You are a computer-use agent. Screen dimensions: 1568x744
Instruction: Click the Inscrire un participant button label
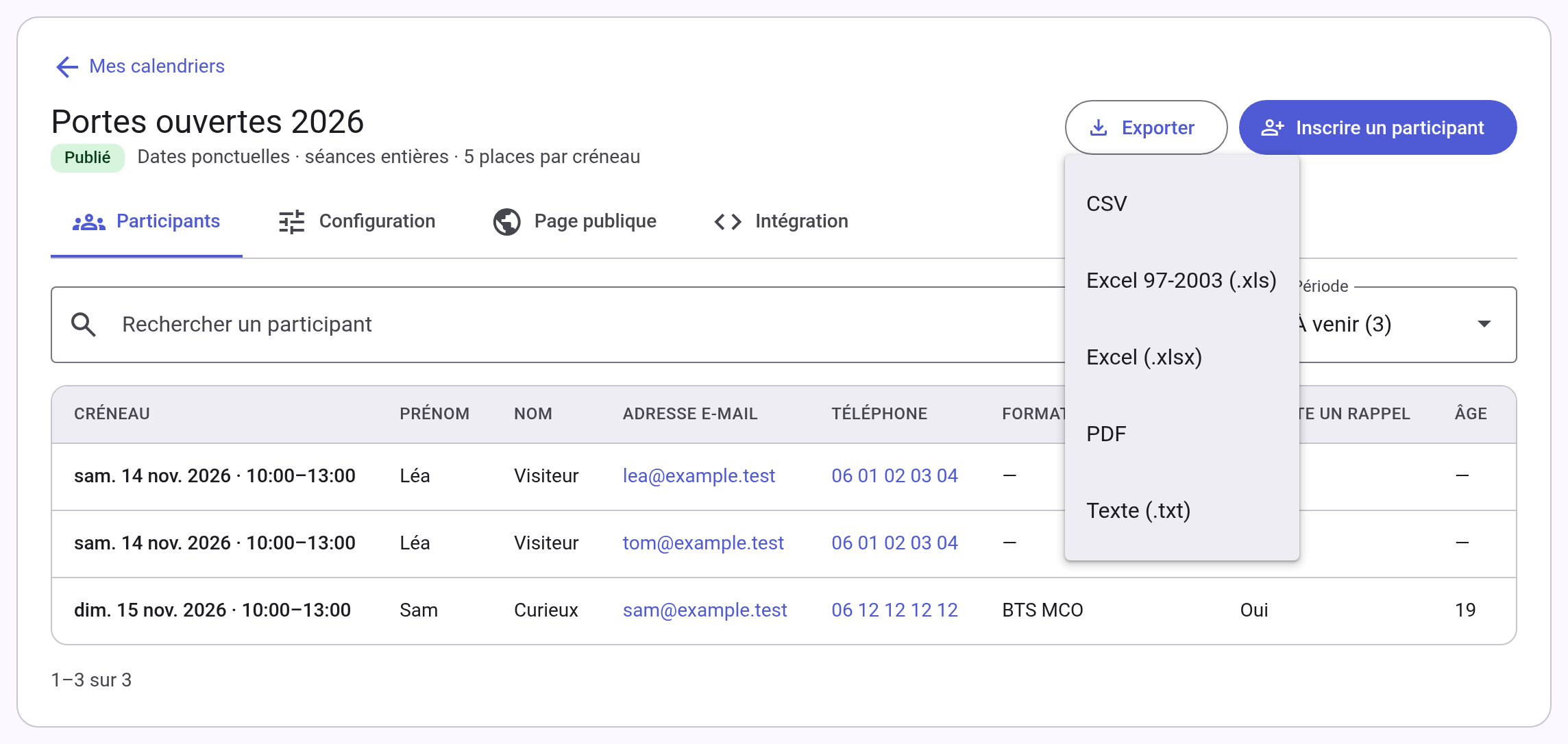[1390, 127]
